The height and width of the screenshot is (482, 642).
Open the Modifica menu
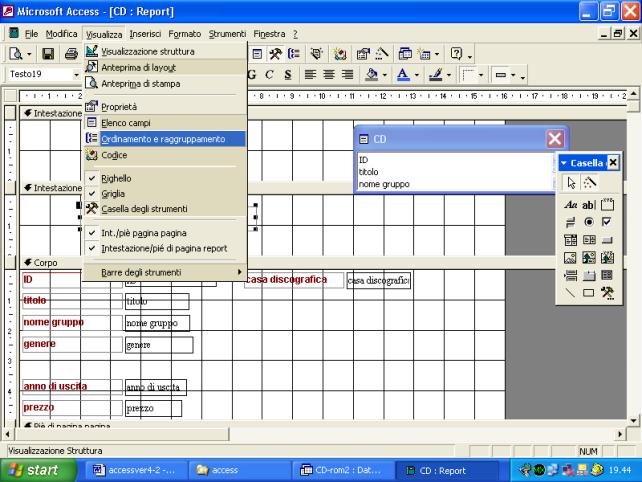coord(61,34)
